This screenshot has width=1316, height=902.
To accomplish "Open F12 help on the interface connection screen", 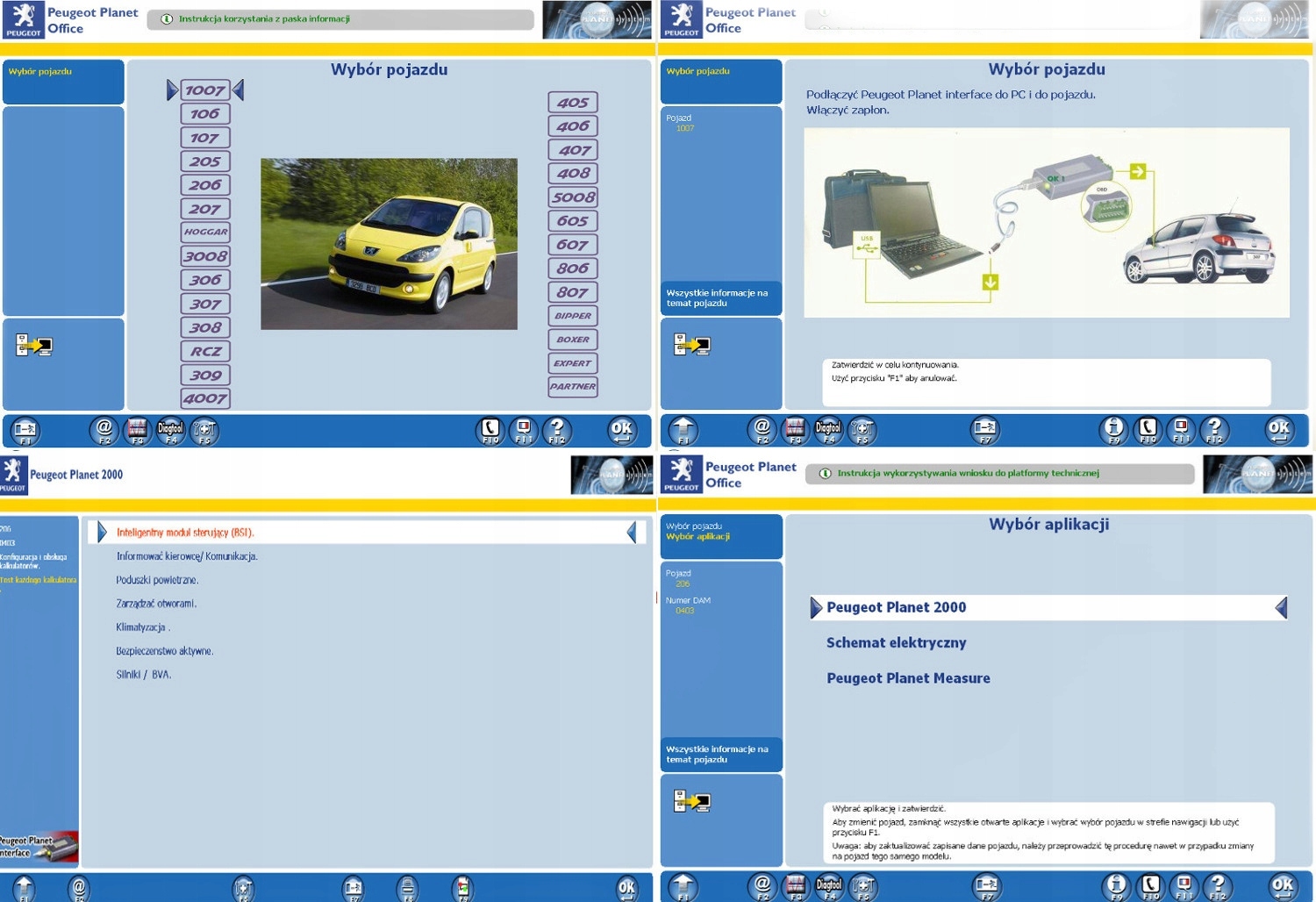I will tap(1215, 430).
